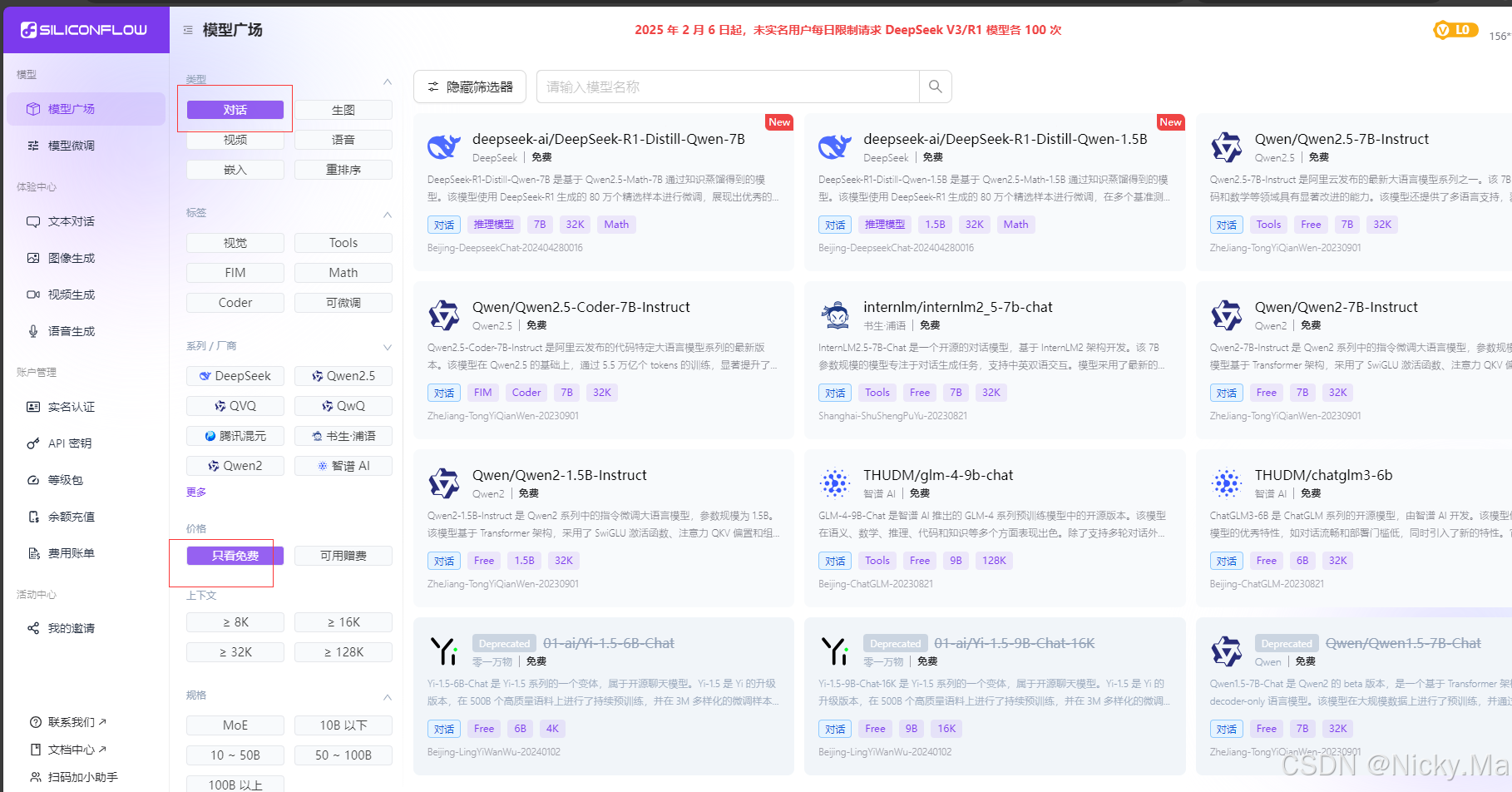Collapse the 标签 filter section
This screenshot has width=1512, height=792.
click(x=387, y=215)
